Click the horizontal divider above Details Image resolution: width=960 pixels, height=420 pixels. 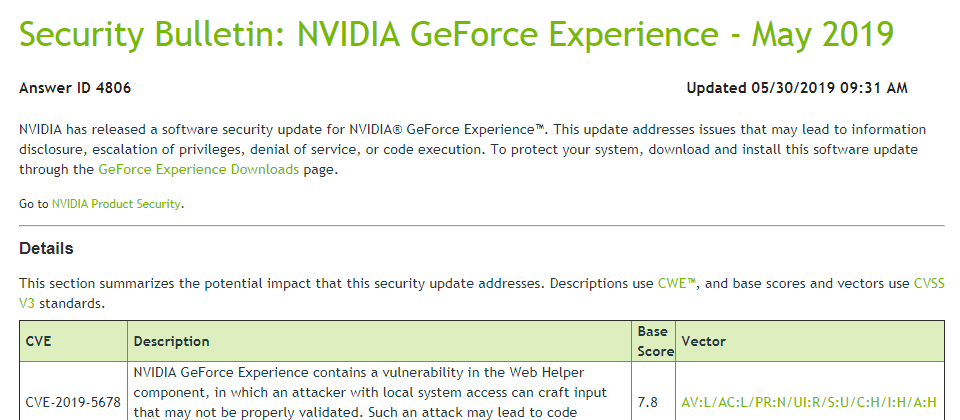click(482, 225)
